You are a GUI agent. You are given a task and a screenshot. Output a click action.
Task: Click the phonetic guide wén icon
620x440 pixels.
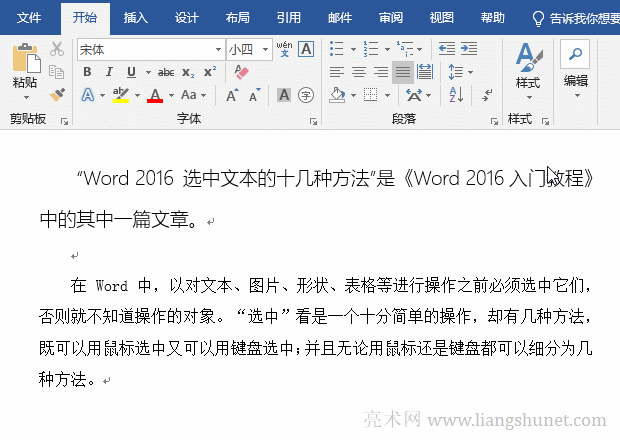coord(284,49)
